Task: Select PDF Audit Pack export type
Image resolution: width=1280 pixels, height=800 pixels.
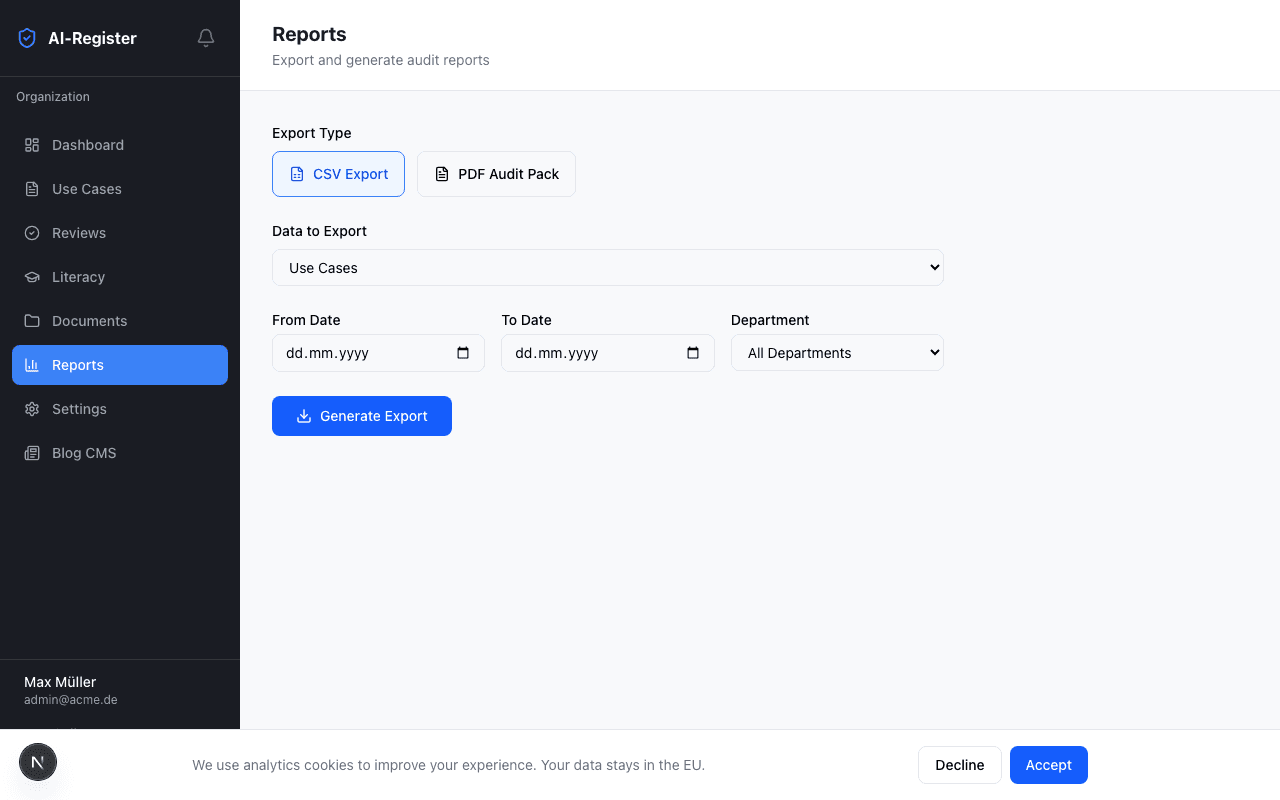Action: pyautogui.click(x=496, y=173)
